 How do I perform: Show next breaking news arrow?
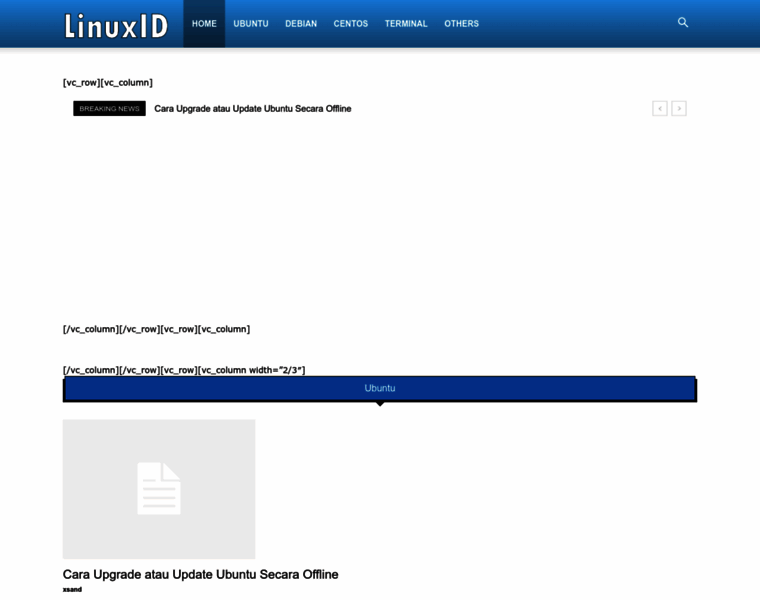coord(679,109)
